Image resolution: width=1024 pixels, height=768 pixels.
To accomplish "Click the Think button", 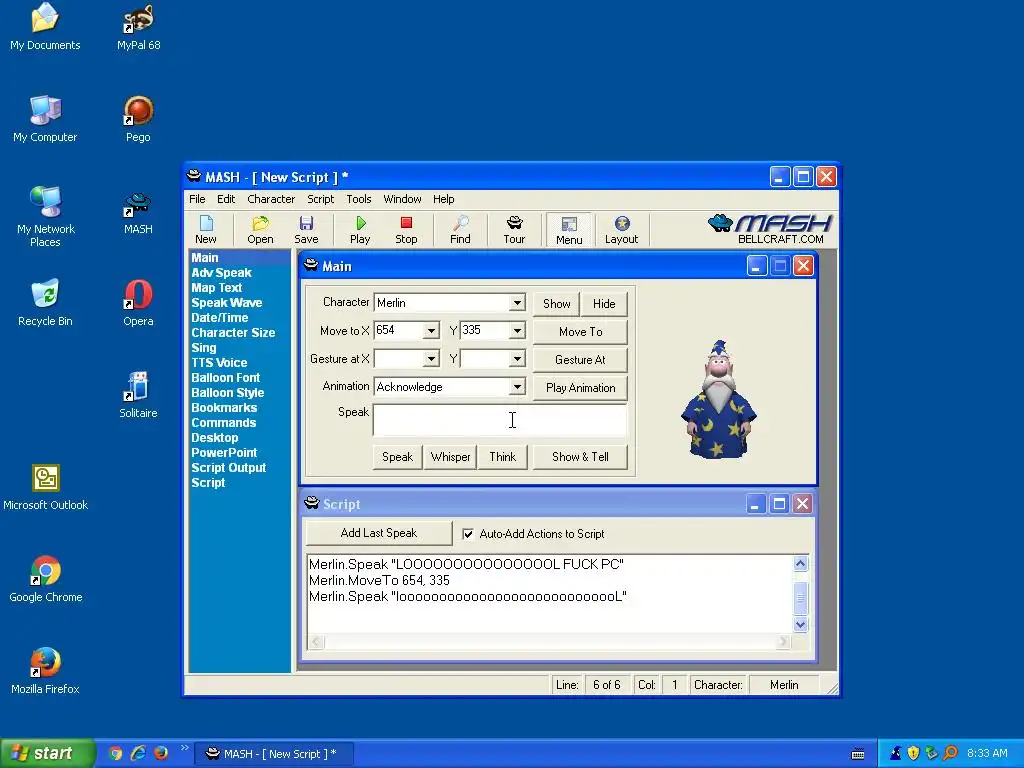I will [x=503, y=457].
